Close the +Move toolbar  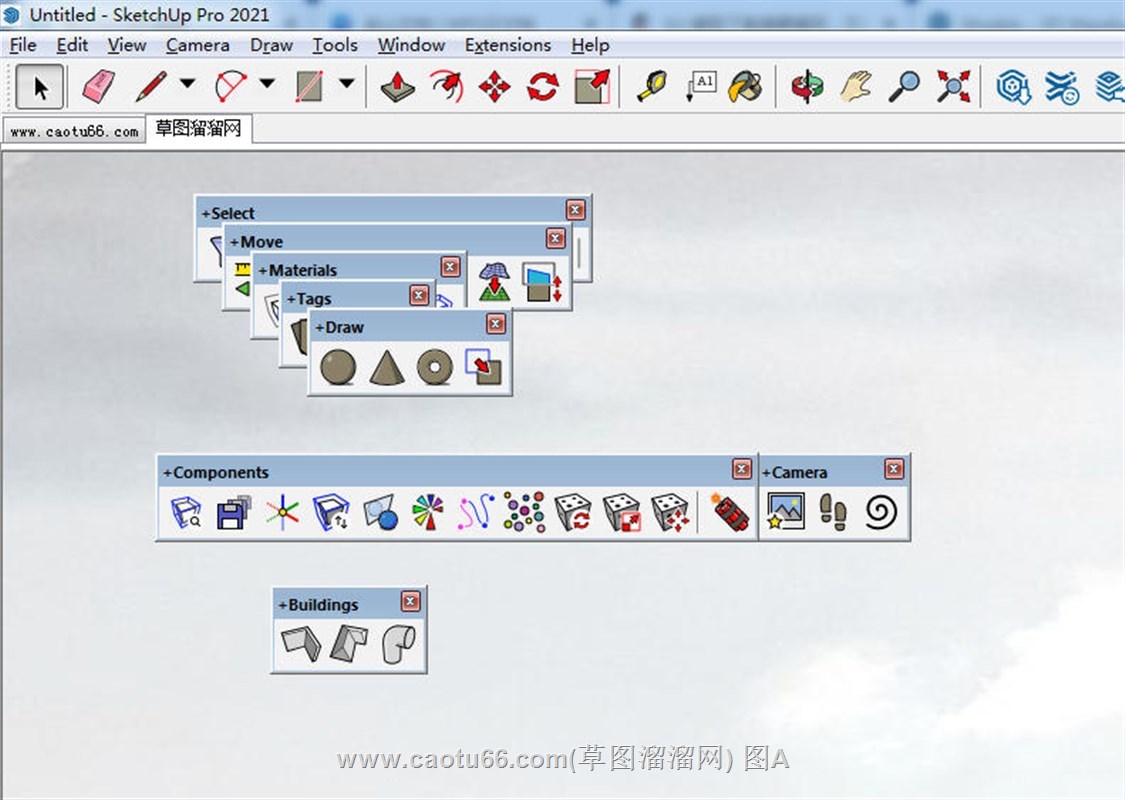click(555, 238)
